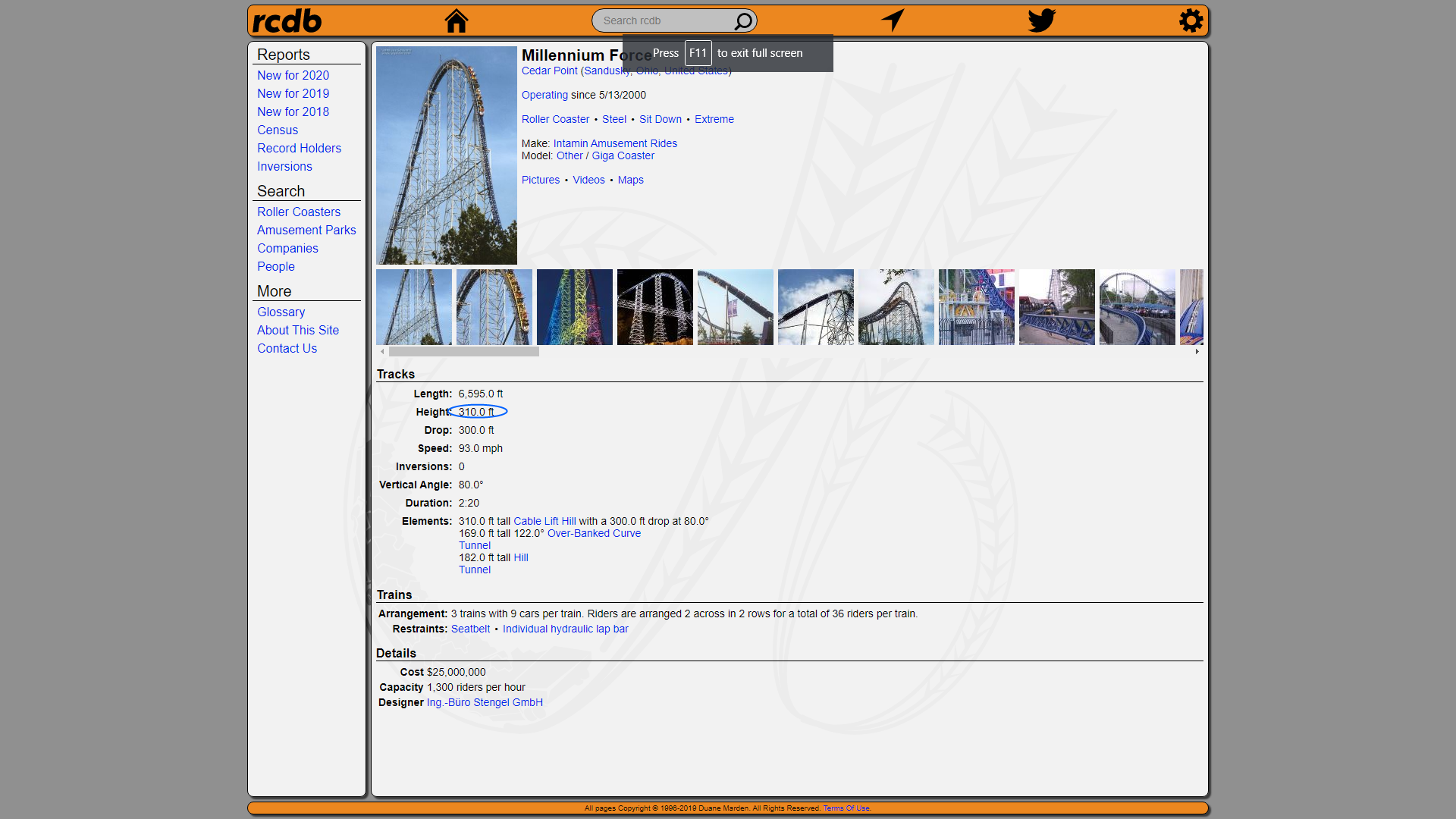Viewport: 1456px width, 819px height.
Task: Open the settings gear icon
Action: click(1191, 20)
